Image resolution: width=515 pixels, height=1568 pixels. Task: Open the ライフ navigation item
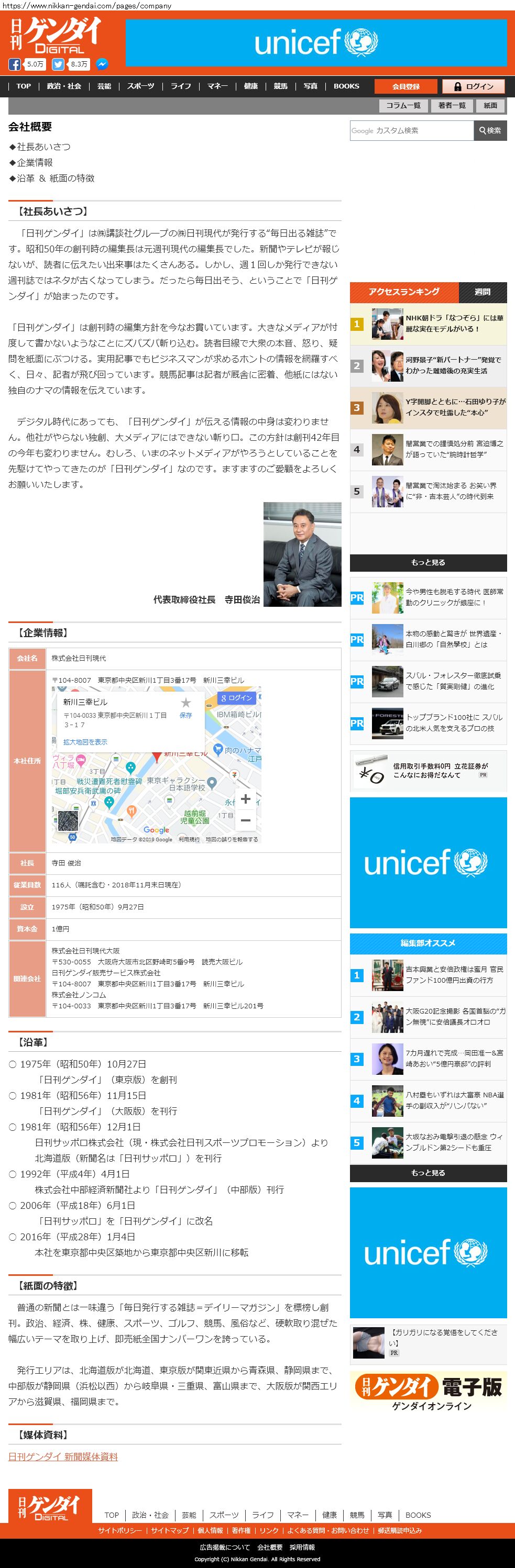(181, 86)
